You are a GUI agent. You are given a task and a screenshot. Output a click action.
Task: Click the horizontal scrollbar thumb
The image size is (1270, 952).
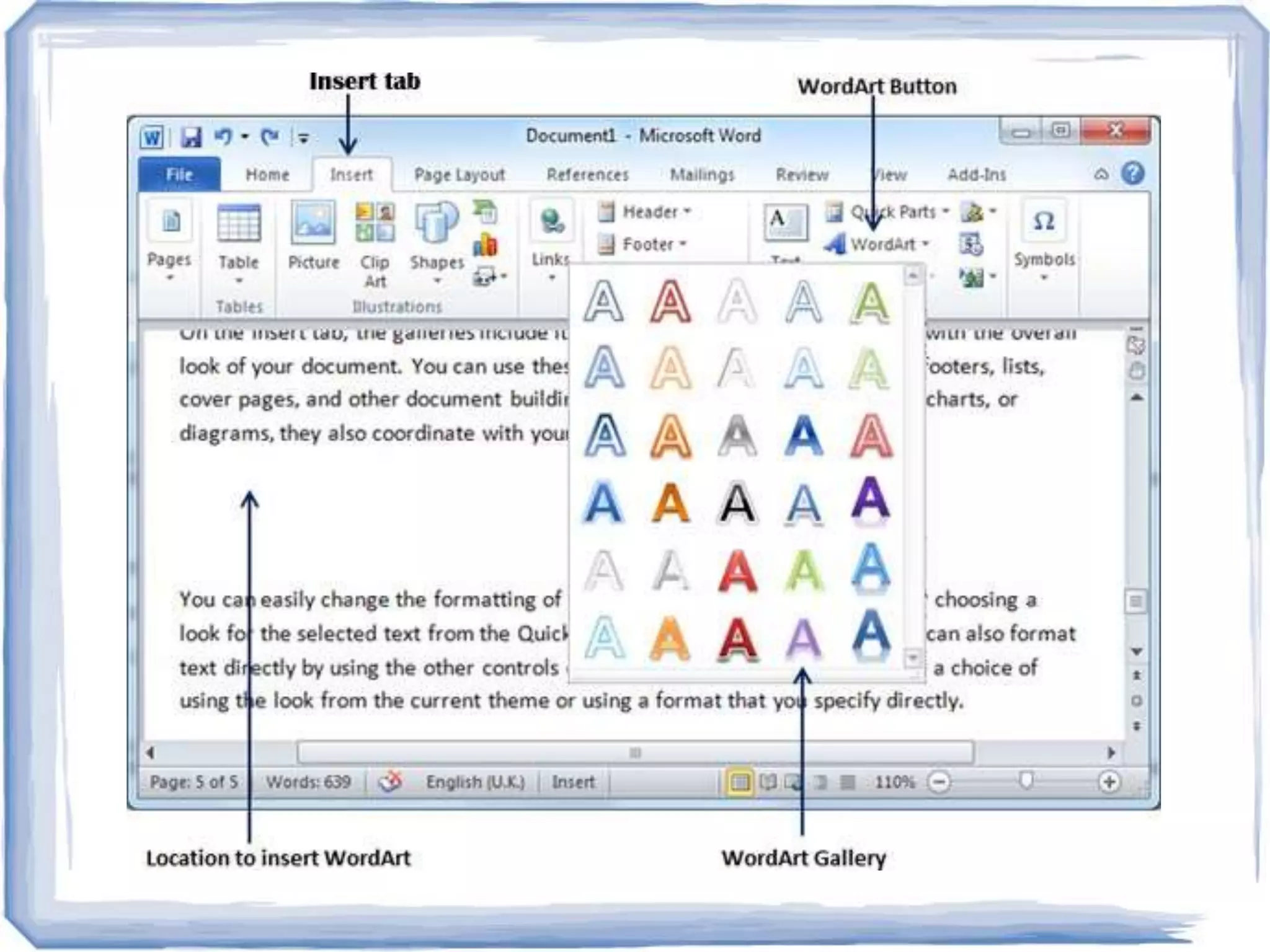pos(635,752)
